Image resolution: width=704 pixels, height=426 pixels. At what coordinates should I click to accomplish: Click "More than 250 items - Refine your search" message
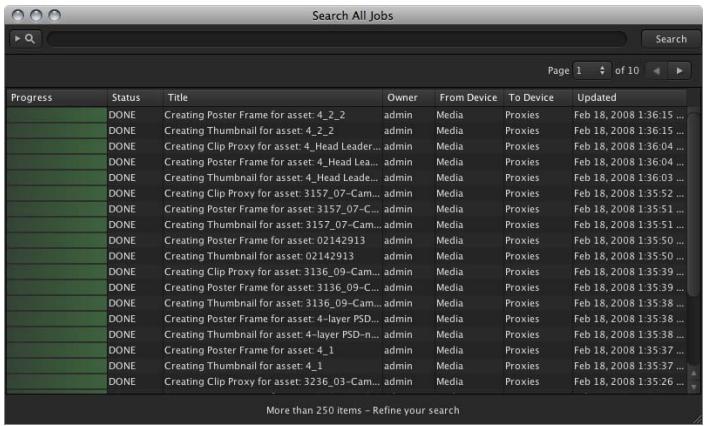[363, 410]
